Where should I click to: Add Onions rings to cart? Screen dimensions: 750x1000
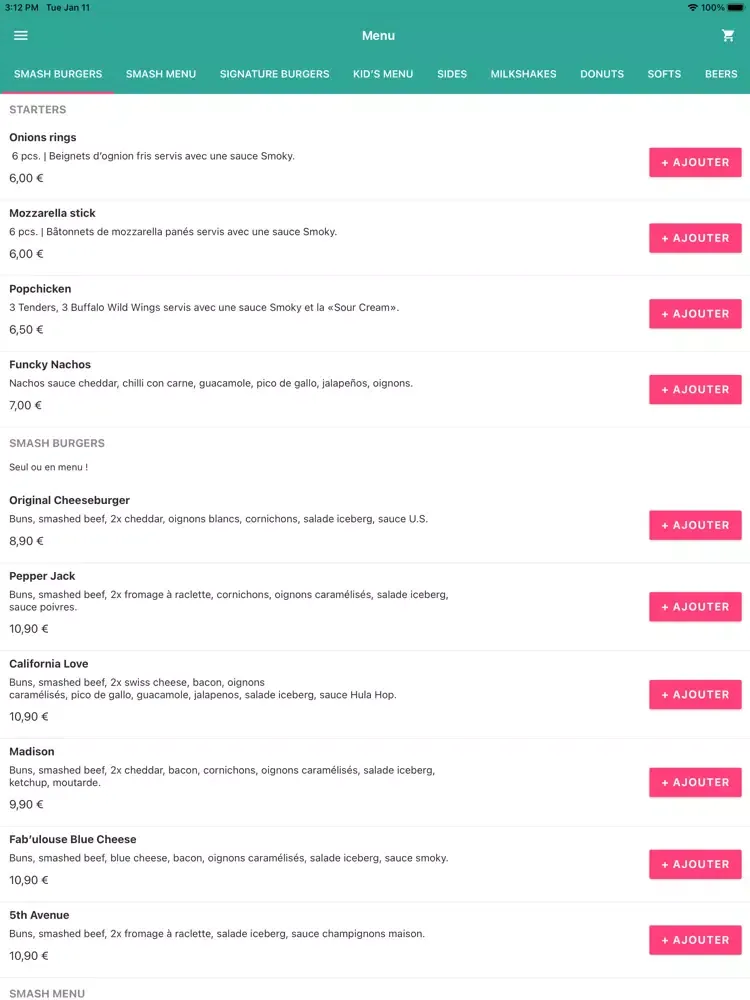coord(695,163)
